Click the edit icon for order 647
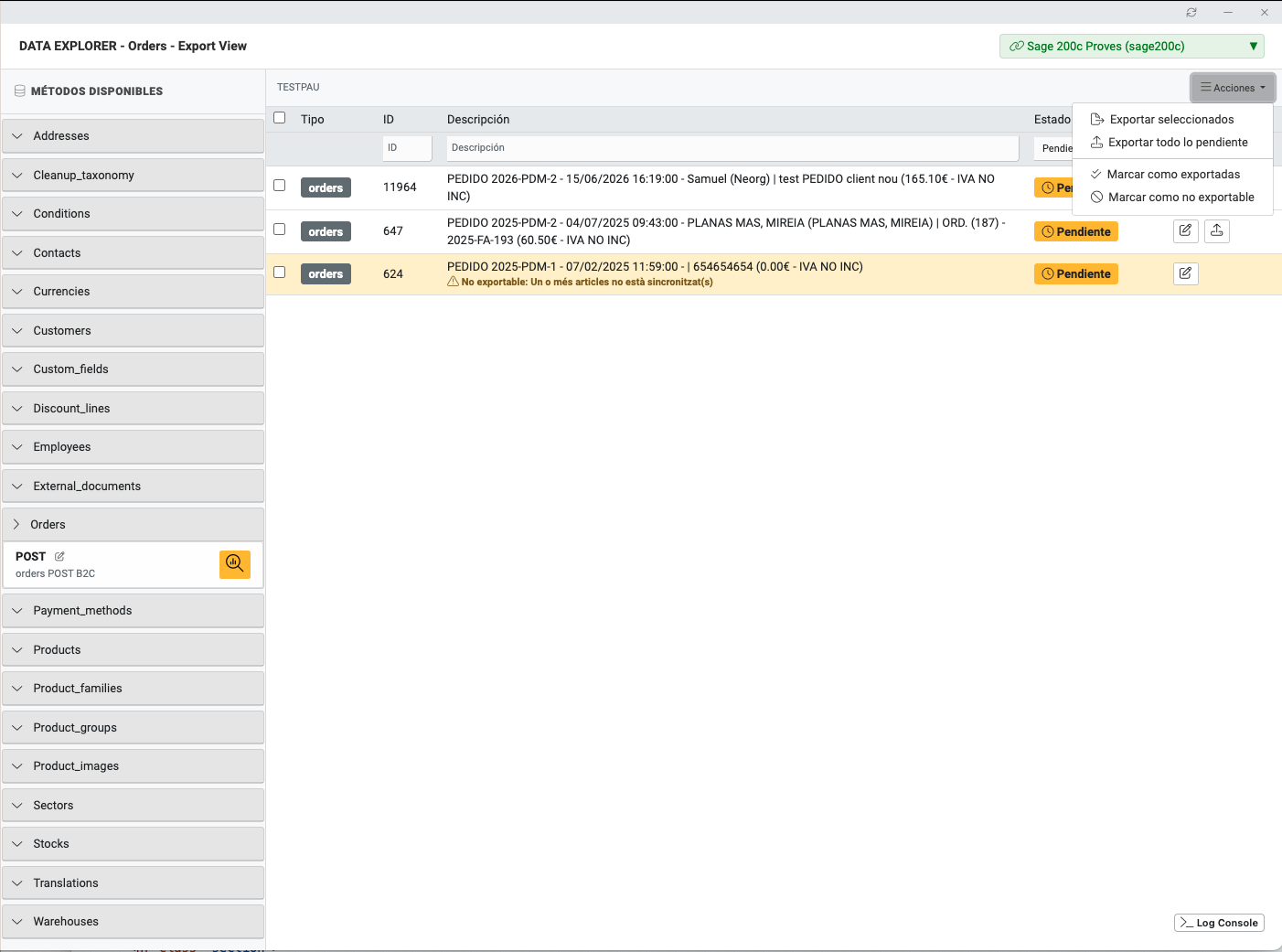The image size is (1282, 952). [1185, 230]
